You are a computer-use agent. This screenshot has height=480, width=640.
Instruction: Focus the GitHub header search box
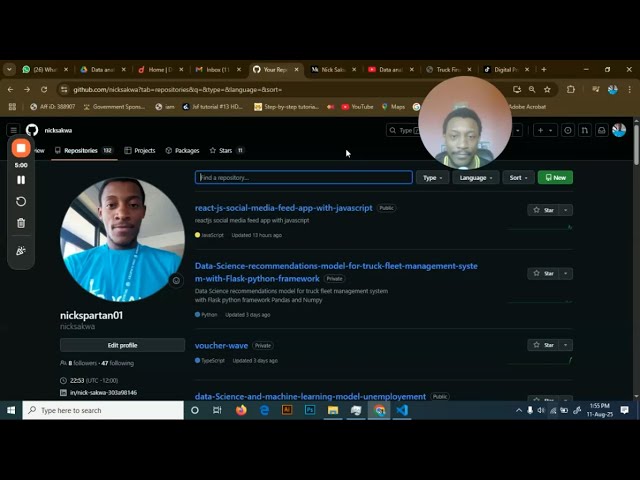pos(403,130)
